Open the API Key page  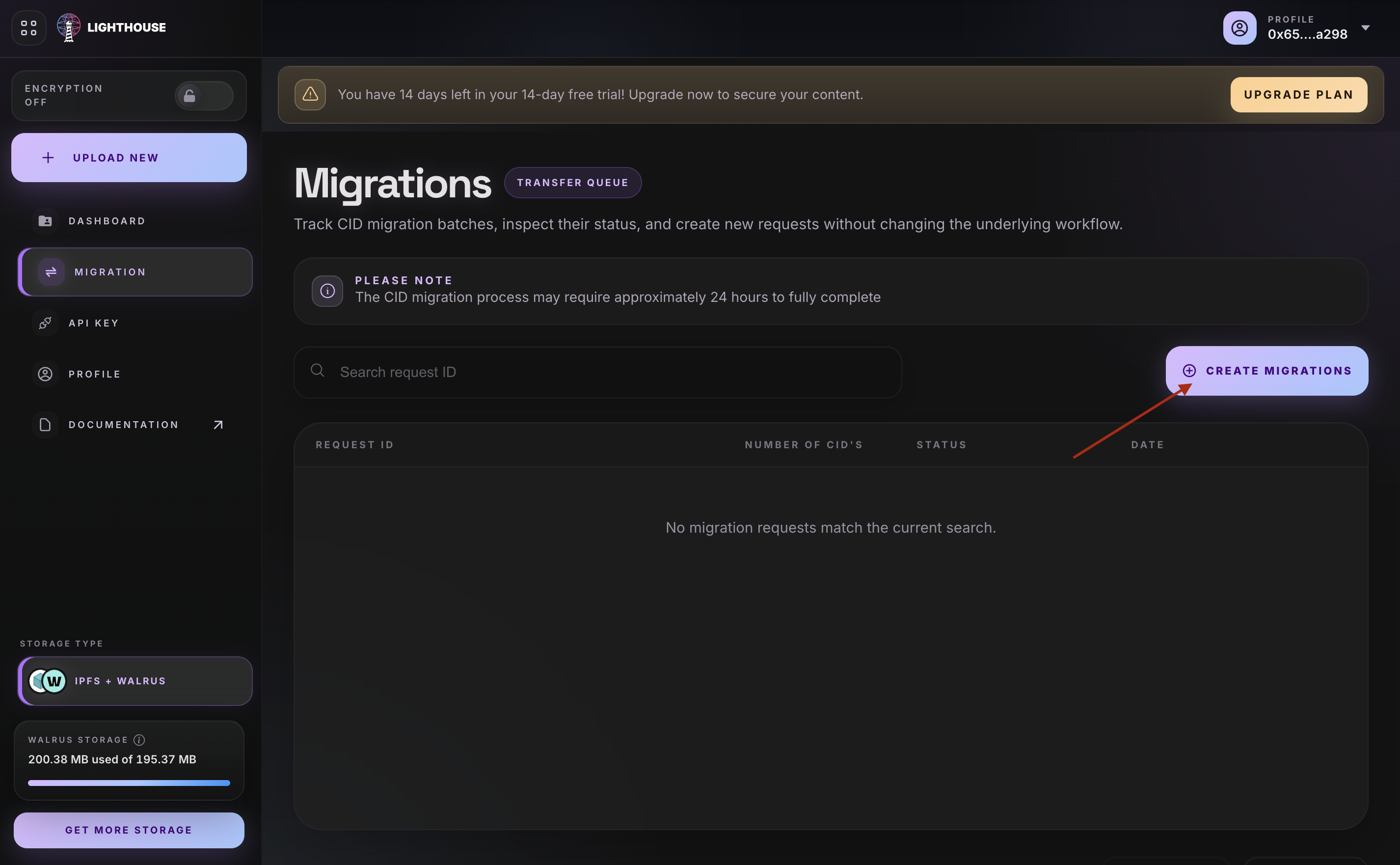tap(135, 323)
